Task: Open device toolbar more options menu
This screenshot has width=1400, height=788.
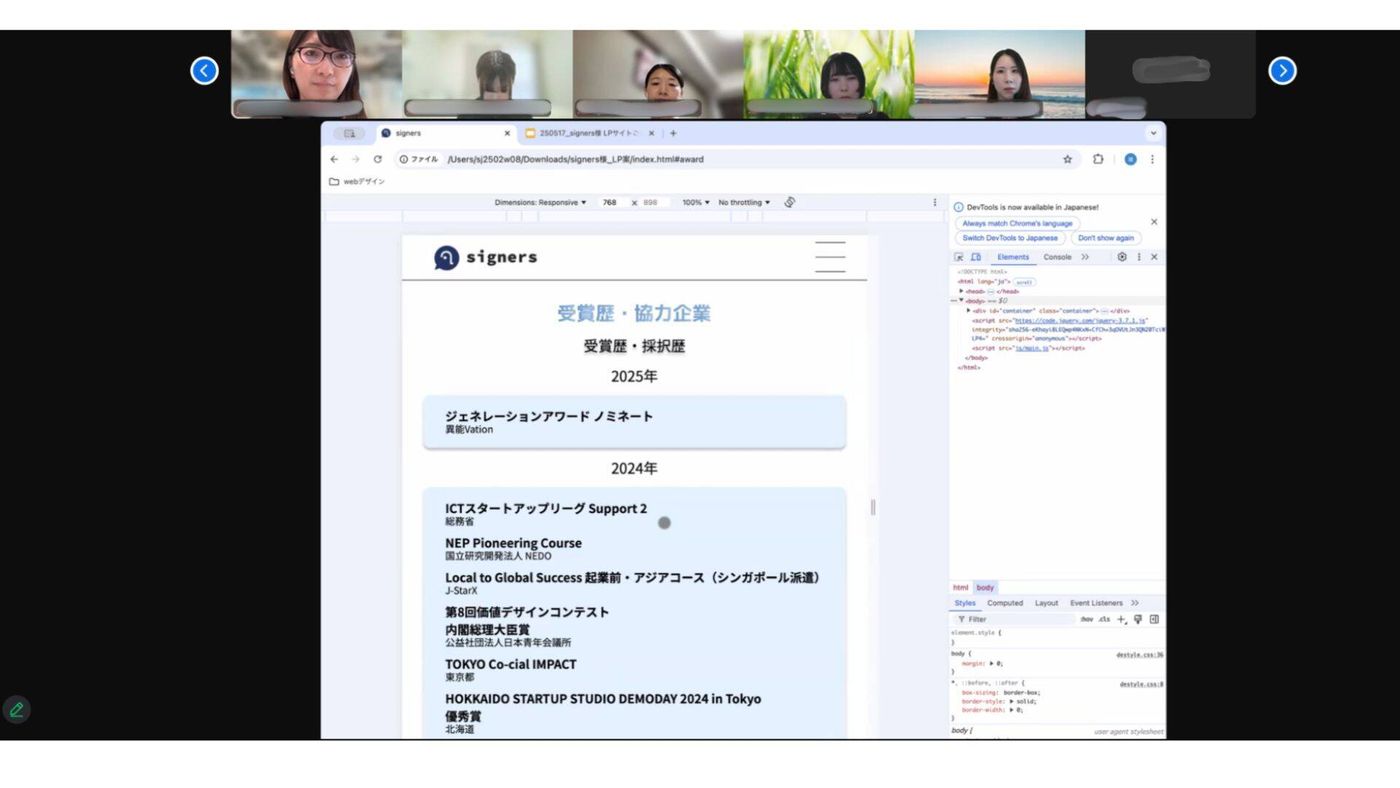Action: click(935, 202)
